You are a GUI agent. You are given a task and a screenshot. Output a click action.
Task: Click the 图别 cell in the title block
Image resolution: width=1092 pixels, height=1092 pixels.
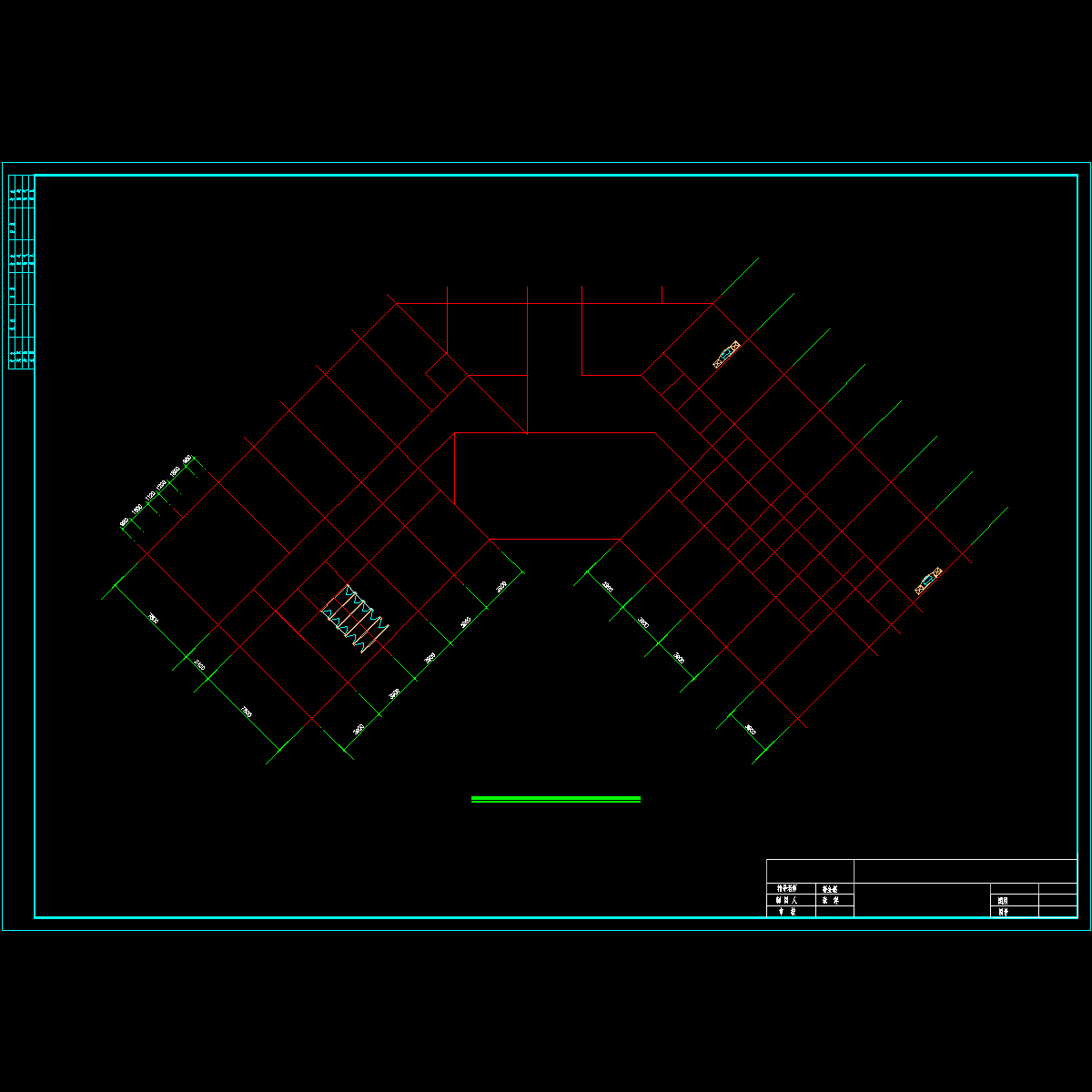(x=1015, y=900)
